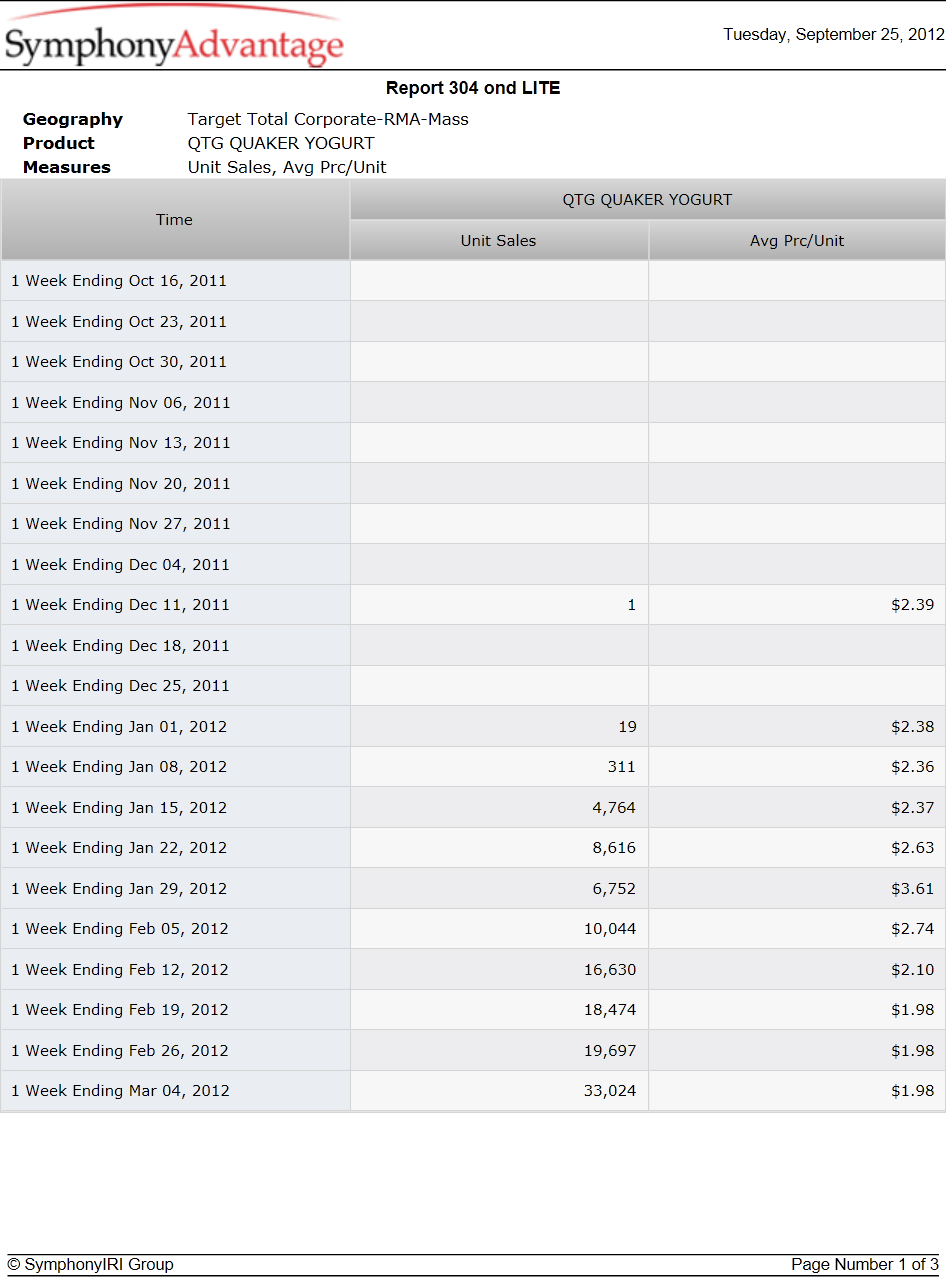Click average price $2.74

pos(913,929)
